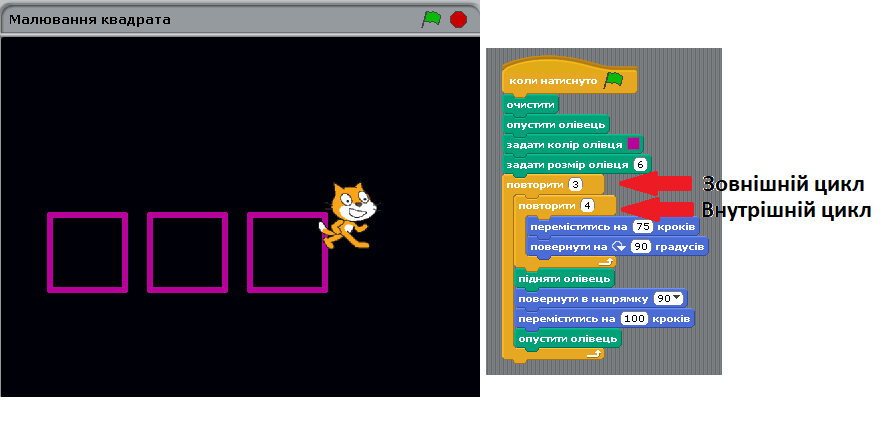Click the 'Малювання квадрата' stage title
895x423 pixels.
pyautogui.click(x=90, y=20)
